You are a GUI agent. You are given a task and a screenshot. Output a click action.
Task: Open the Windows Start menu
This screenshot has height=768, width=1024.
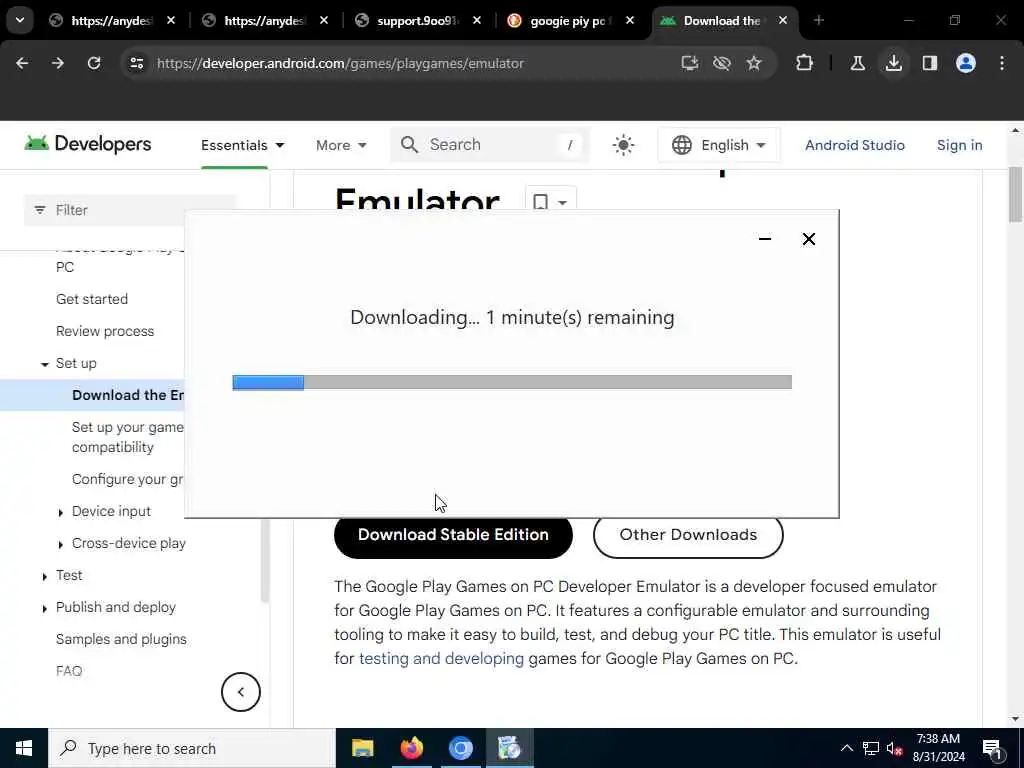pos(24,748)
